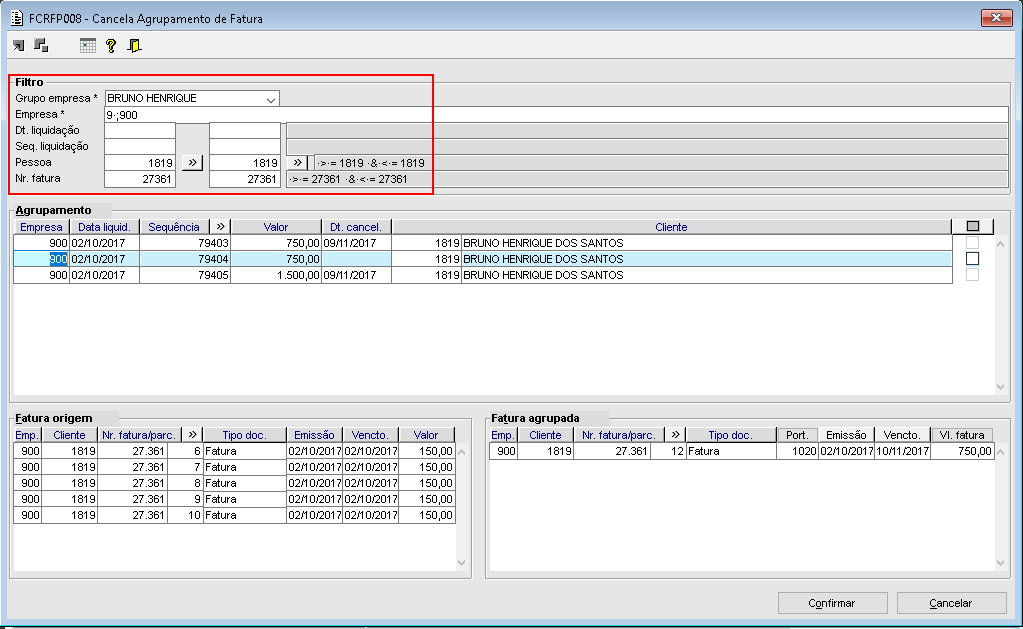
Task: Check the box for sequence 79403 row
Action: pos(973,243)
